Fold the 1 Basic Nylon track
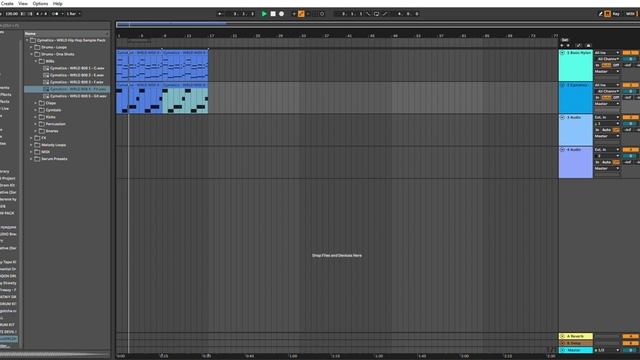640x360 pixels. point(562,53)
